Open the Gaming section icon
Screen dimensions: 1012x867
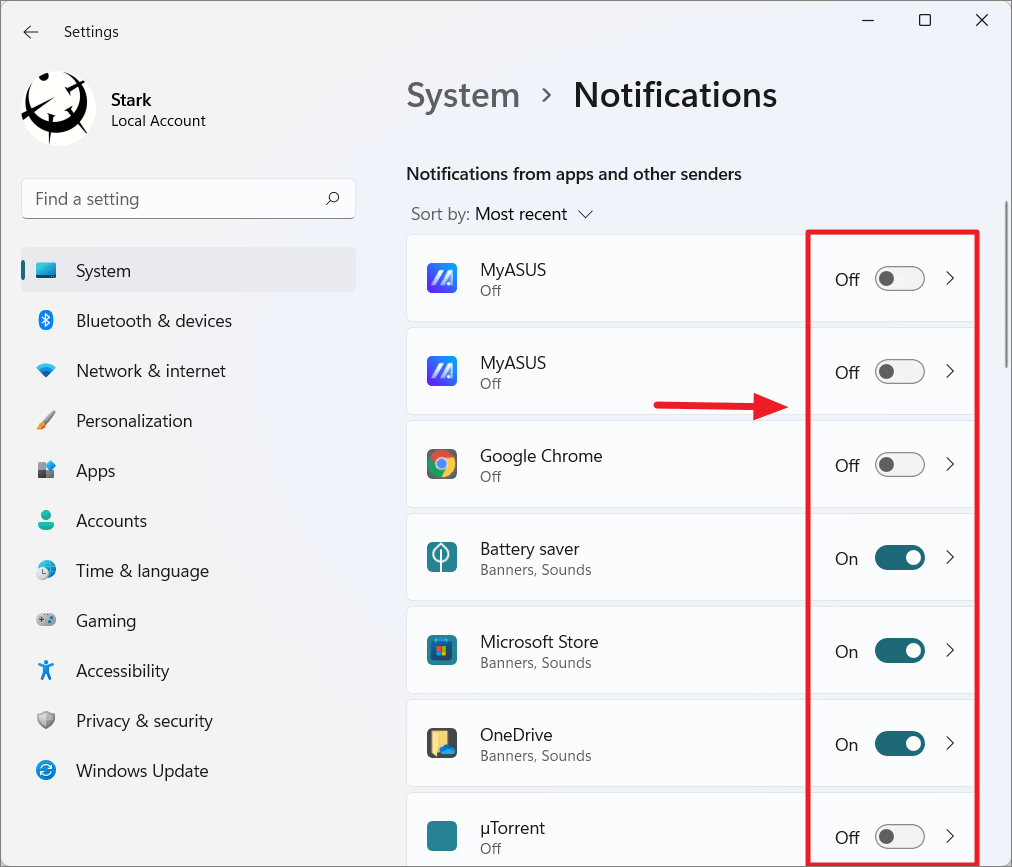(46, 620)
